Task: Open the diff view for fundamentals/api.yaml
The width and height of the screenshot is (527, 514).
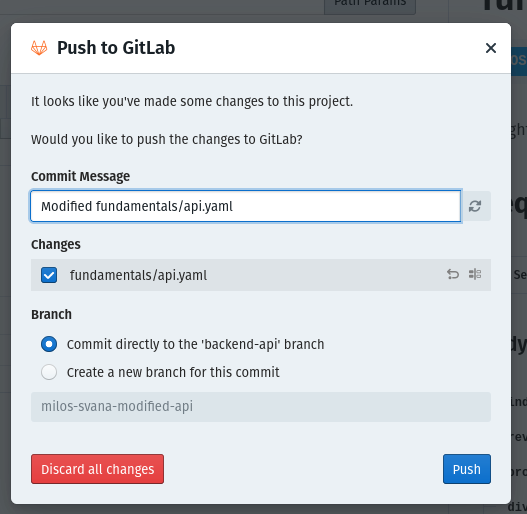Action: point(475,274)
